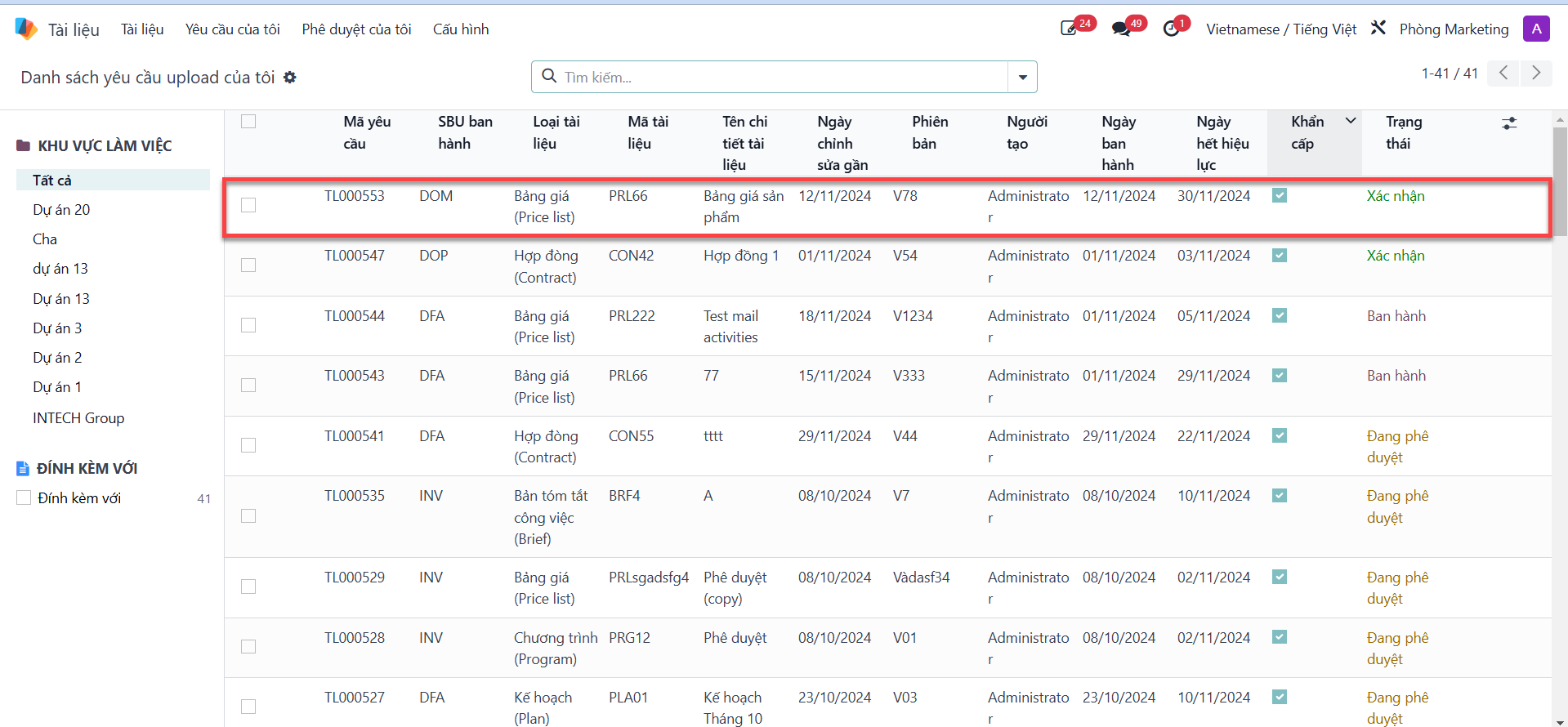
Task: Click the debug tools wrench icon
Action: (x=1378, y=28)
